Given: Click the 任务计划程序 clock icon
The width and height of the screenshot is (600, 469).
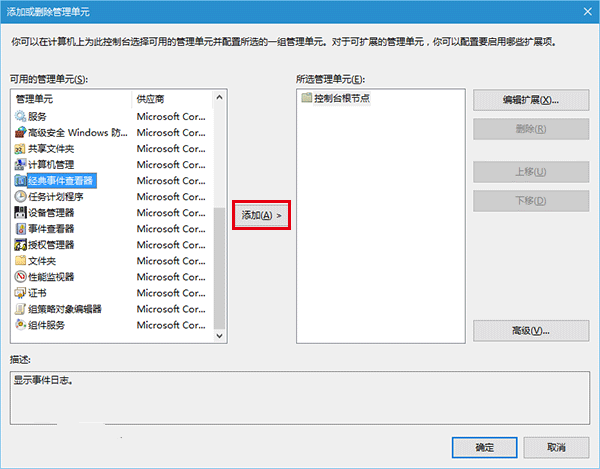Looking at the screenshot, I should [20, 197].
